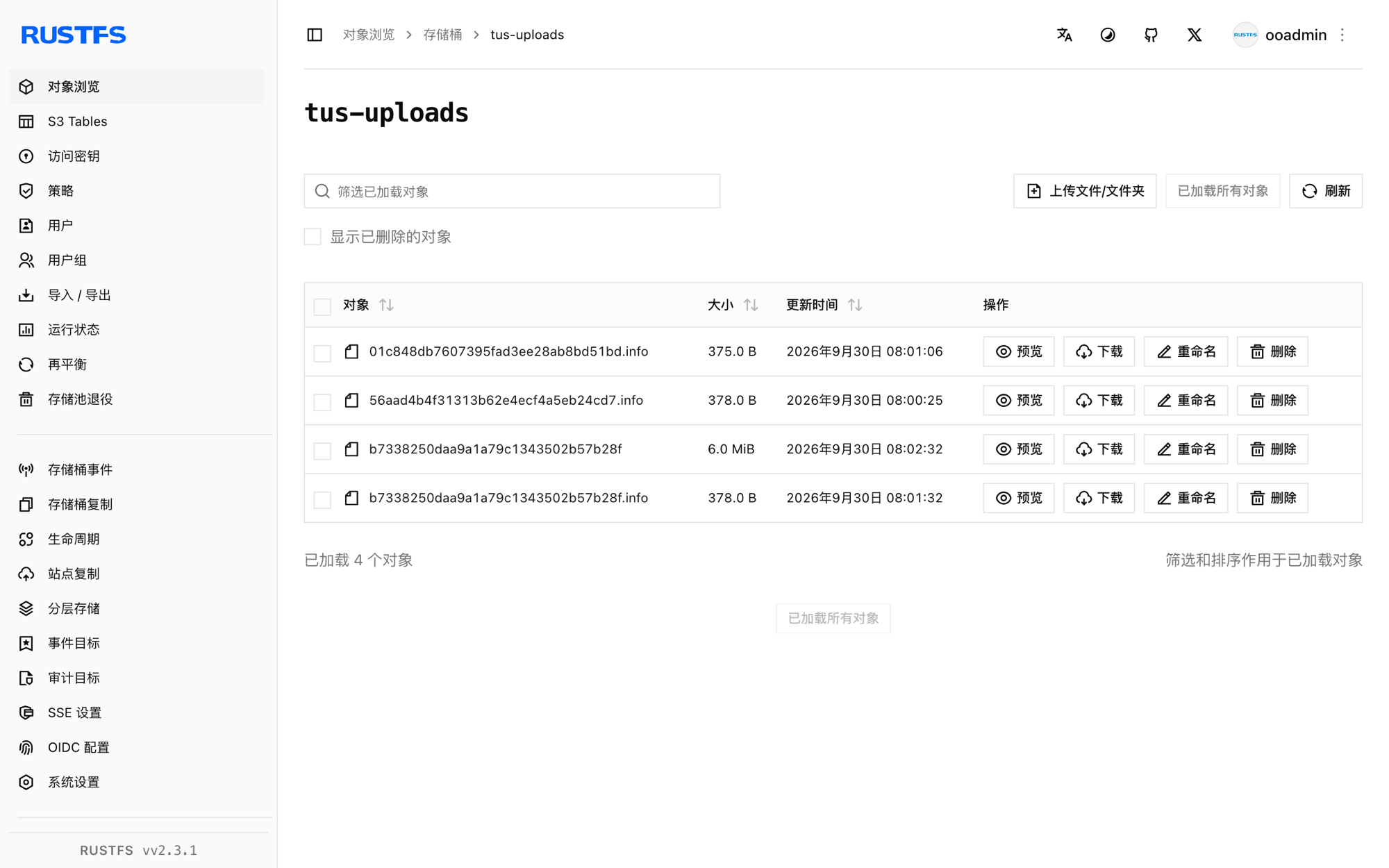Open 存储桶事件 sidebar icon
The image size is (1389, 868).
tap(26, 470)
